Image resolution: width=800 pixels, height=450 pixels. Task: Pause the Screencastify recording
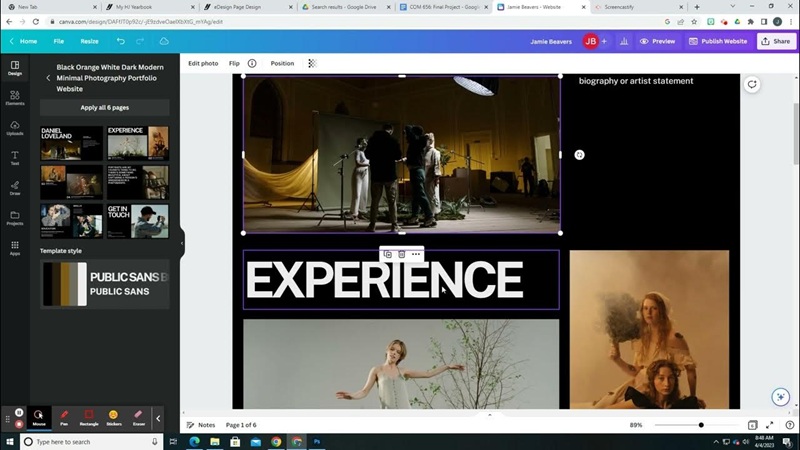pyautogui.click(x=19, y=412)
